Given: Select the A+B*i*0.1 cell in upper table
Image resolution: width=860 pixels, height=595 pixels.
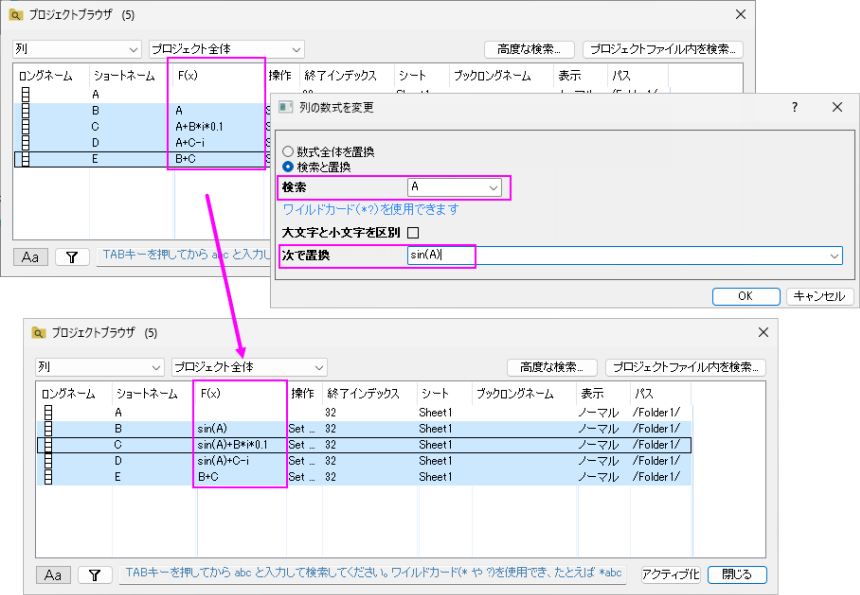Looking at the screenshot, I should 219,127.
